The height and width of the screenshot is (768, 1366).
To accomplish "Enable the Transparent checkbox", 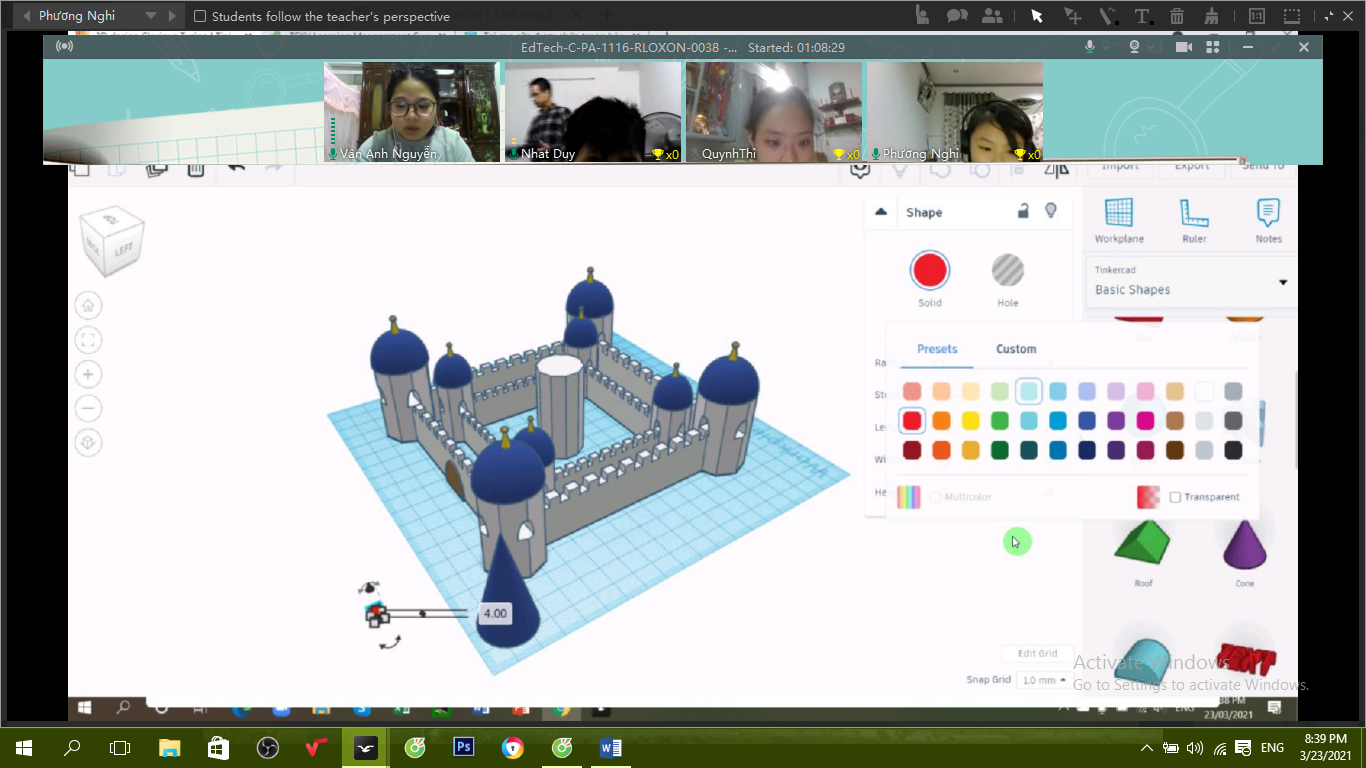I will [x=1176, y=497].
